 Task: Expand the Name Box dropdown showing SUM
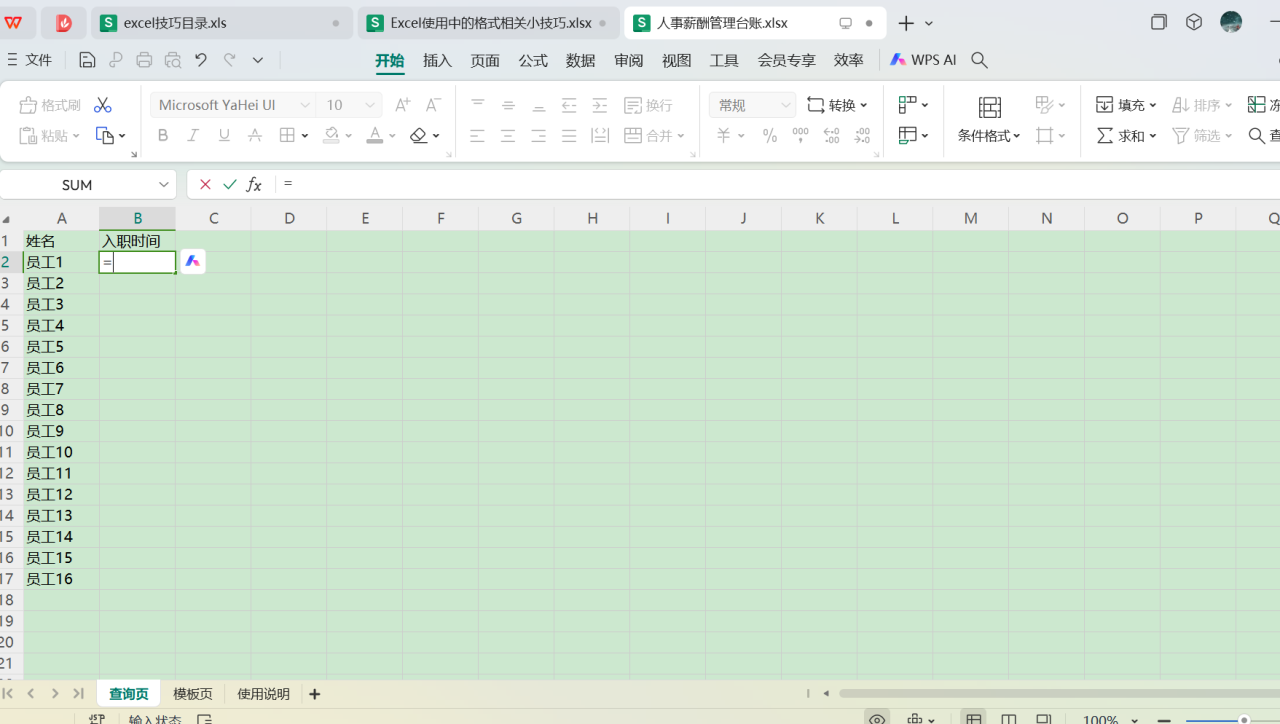(x=164, y=184)
